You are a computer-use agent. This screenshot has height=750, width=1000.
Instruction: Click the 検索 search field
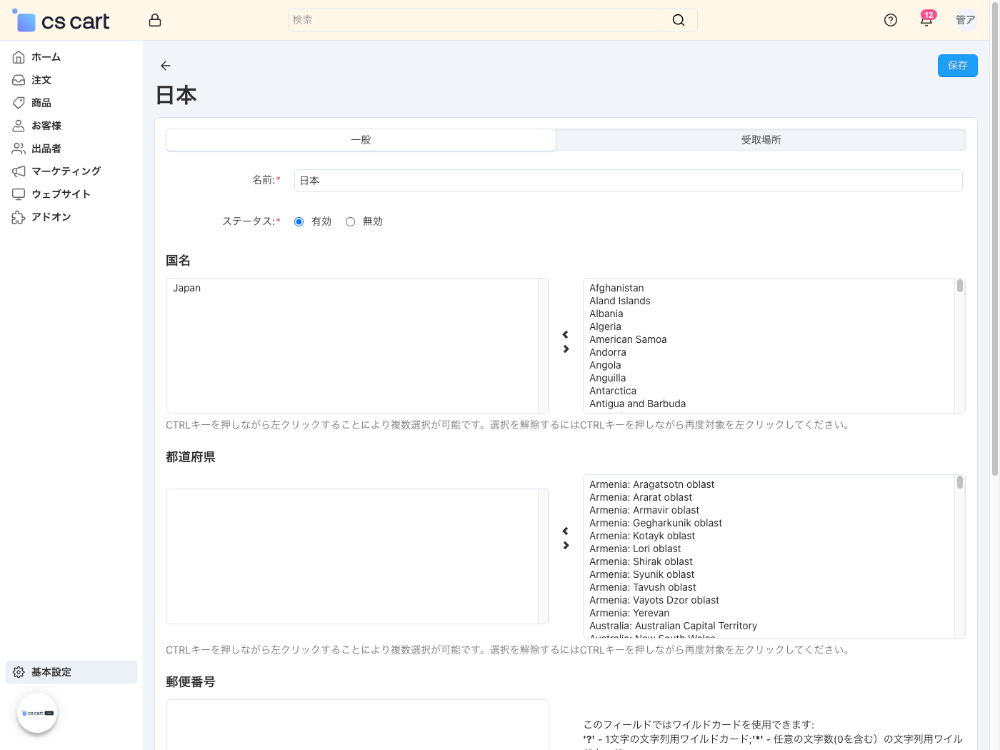pos(490,19)
